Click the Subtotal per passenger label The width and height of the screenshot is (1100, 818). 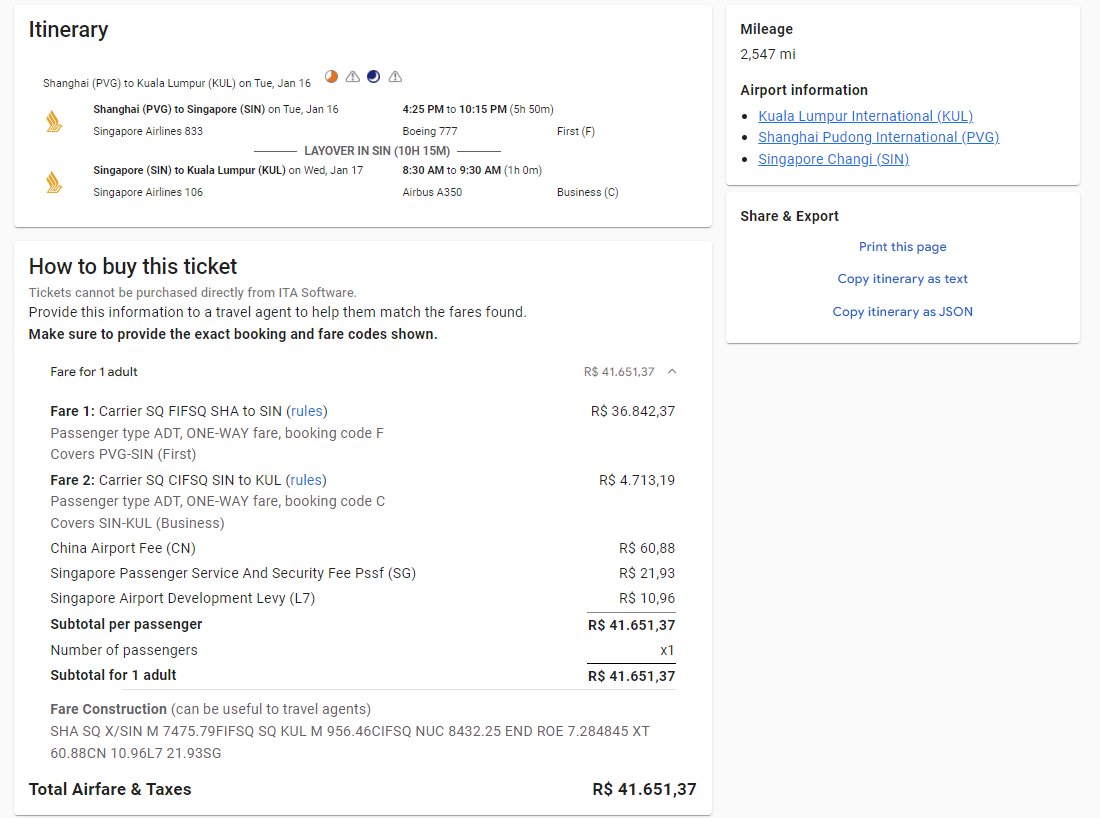pos(126,624)
